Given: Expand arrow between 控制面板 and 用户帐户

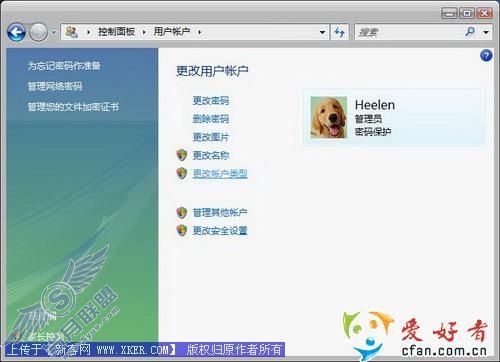Looking at the screenshot, I should [144, 32].
